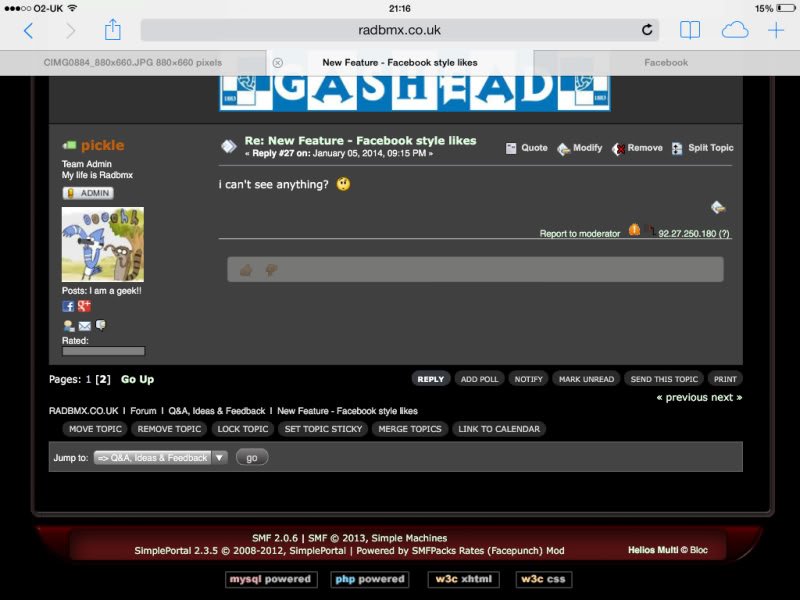The width and height of the screenshot is (800, 600).
Task: Click the Quote icon
Action: pyautogui.click(x=511, y=148)
